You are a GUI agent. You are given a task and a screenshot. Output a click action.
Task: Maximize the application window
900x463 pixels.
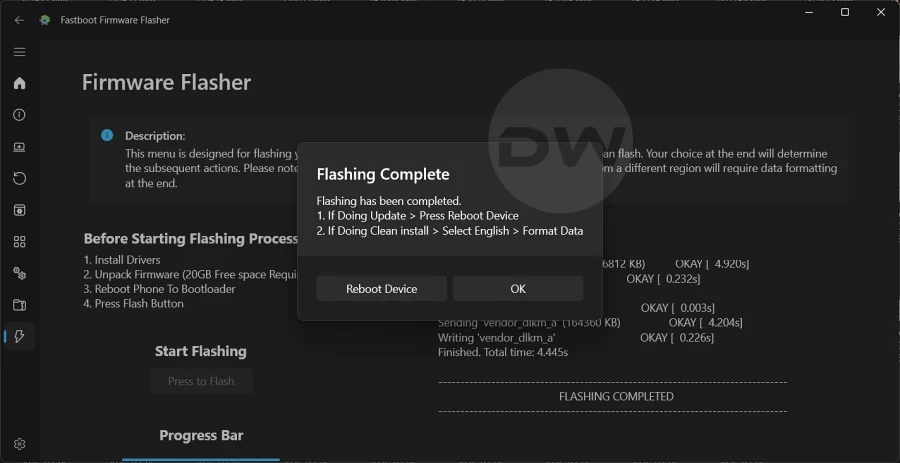coord(845,12)
